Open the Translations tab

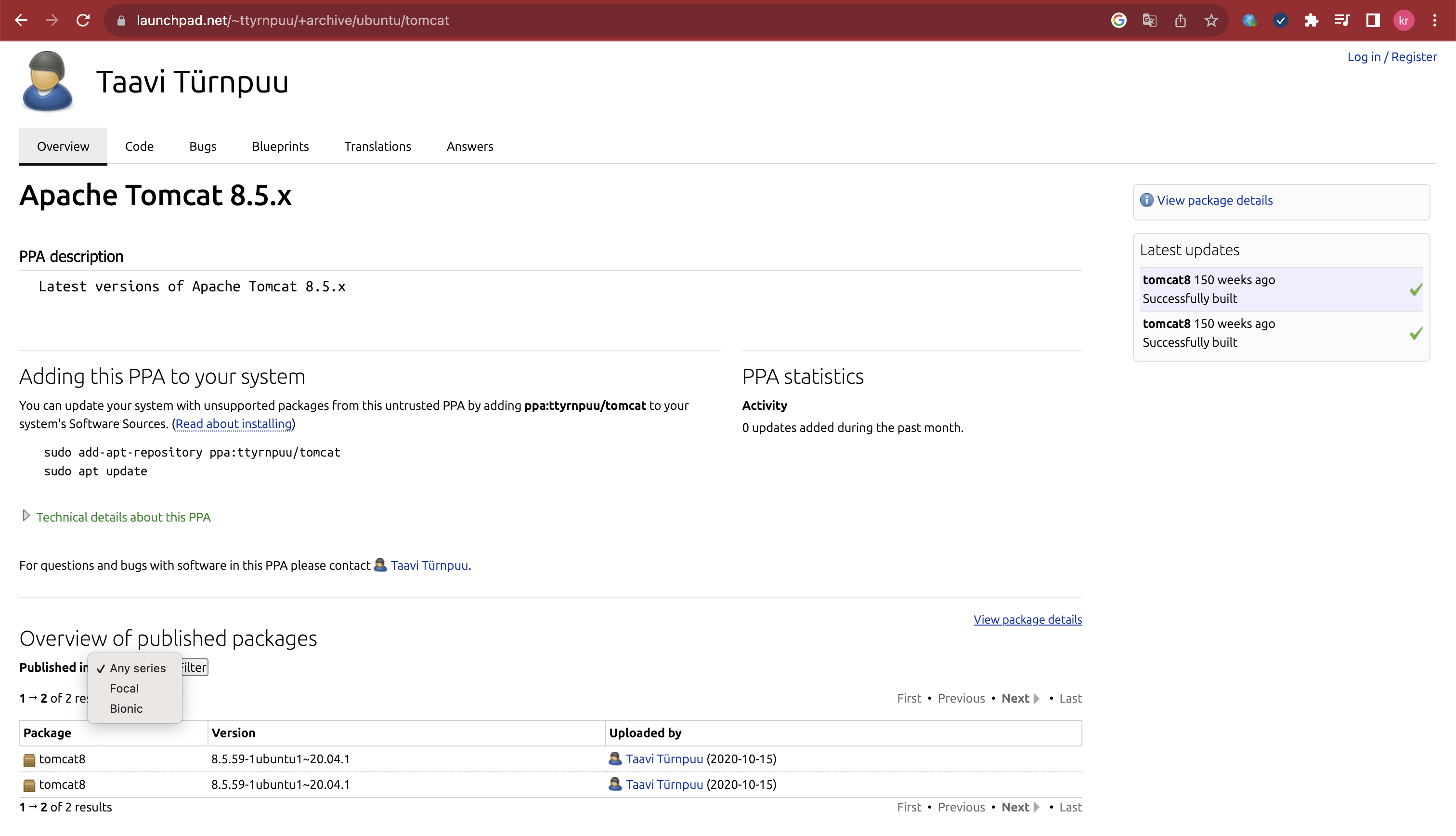377,146
